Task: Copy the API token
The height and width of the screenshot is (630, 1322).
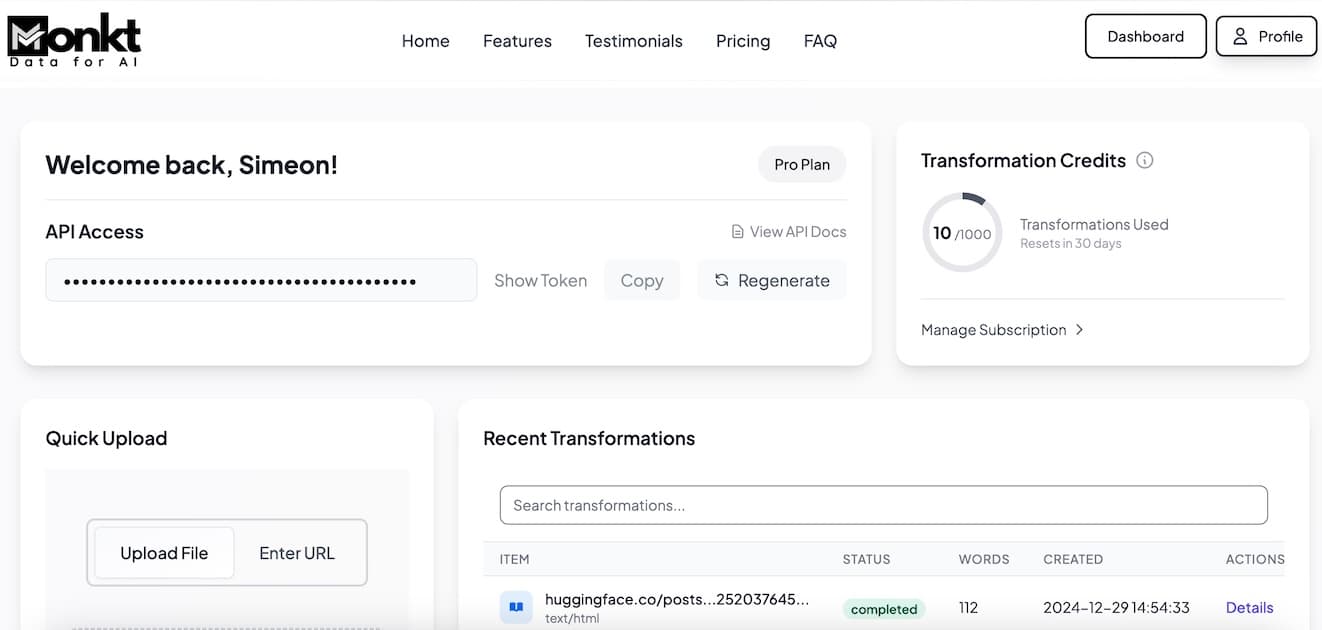Action: [642, 281]
